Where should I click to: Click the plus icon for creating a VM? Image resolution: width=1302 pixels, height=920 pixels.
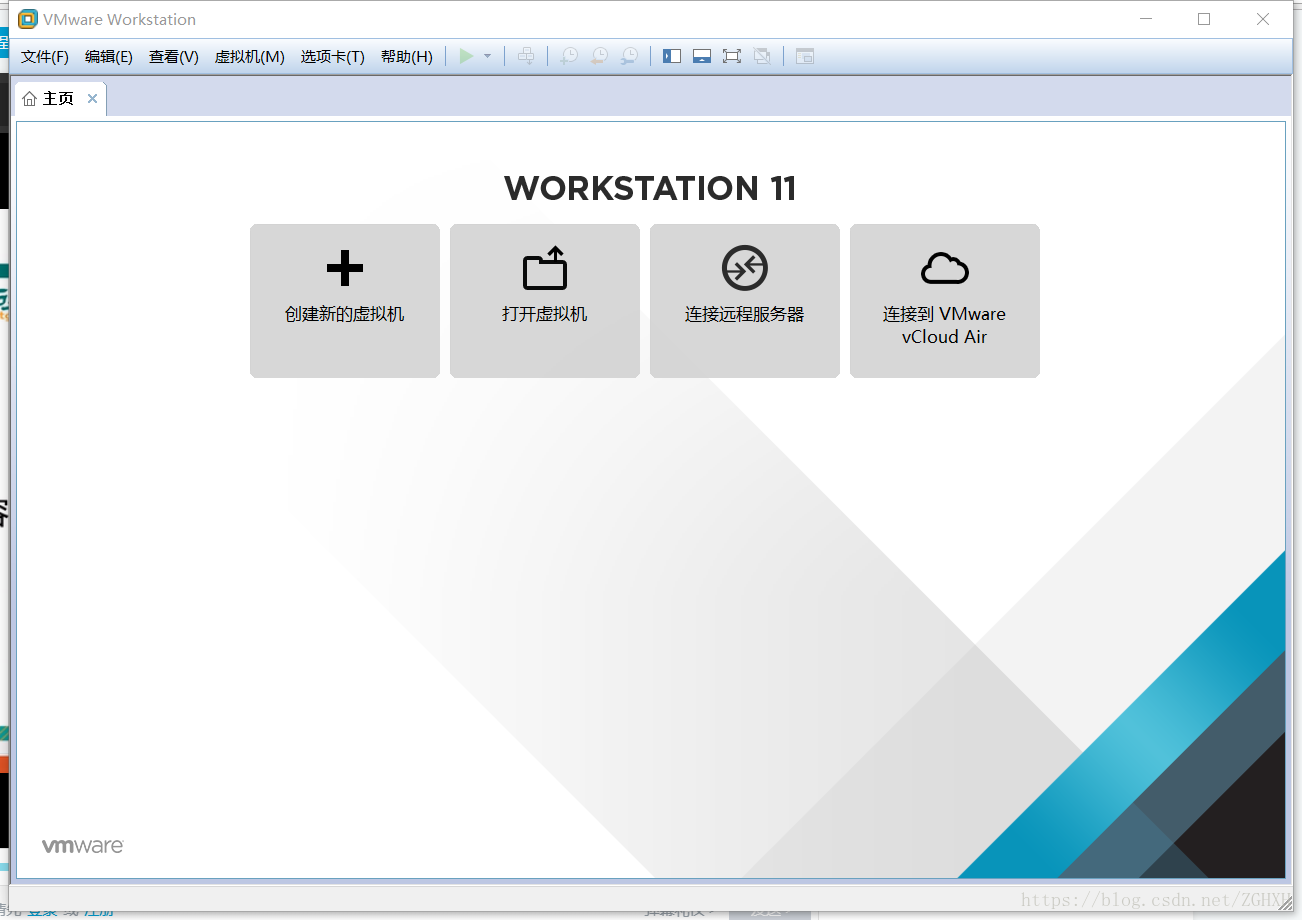(345, 268)
